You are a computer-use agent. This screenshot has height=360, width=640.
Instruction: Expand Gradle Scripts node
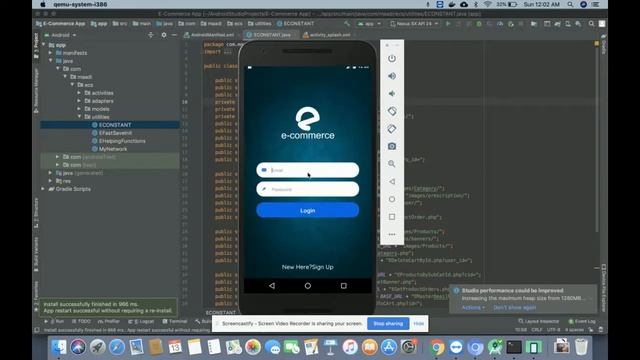tap(43, 189)
